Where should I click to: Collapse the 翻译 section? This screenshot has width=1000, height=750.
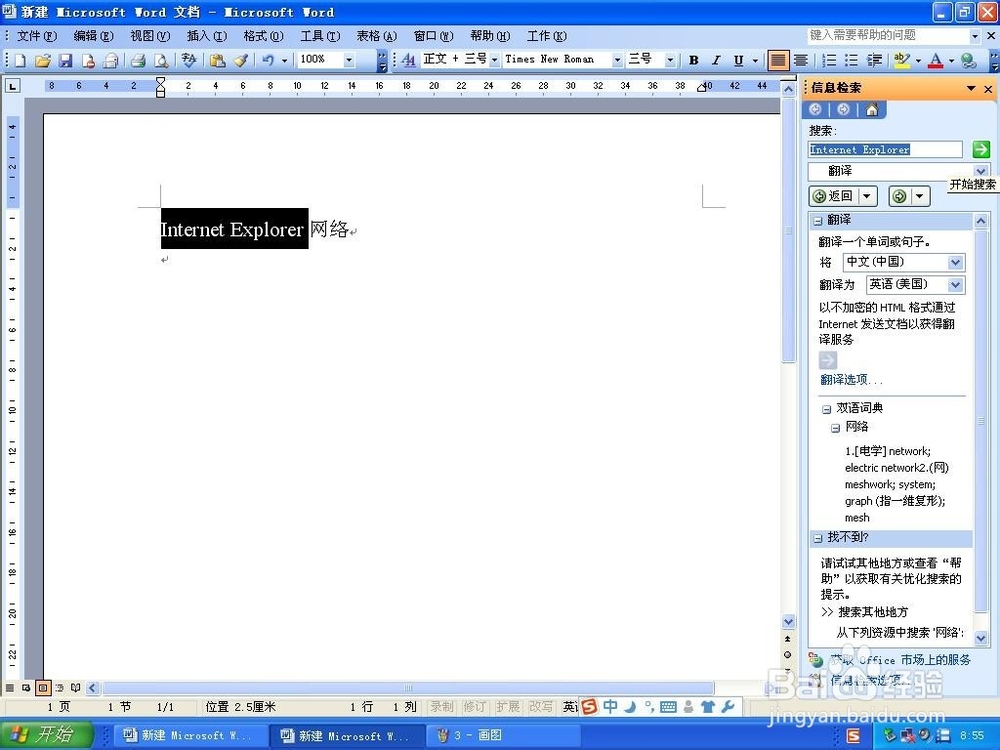[x=818, y=221]
